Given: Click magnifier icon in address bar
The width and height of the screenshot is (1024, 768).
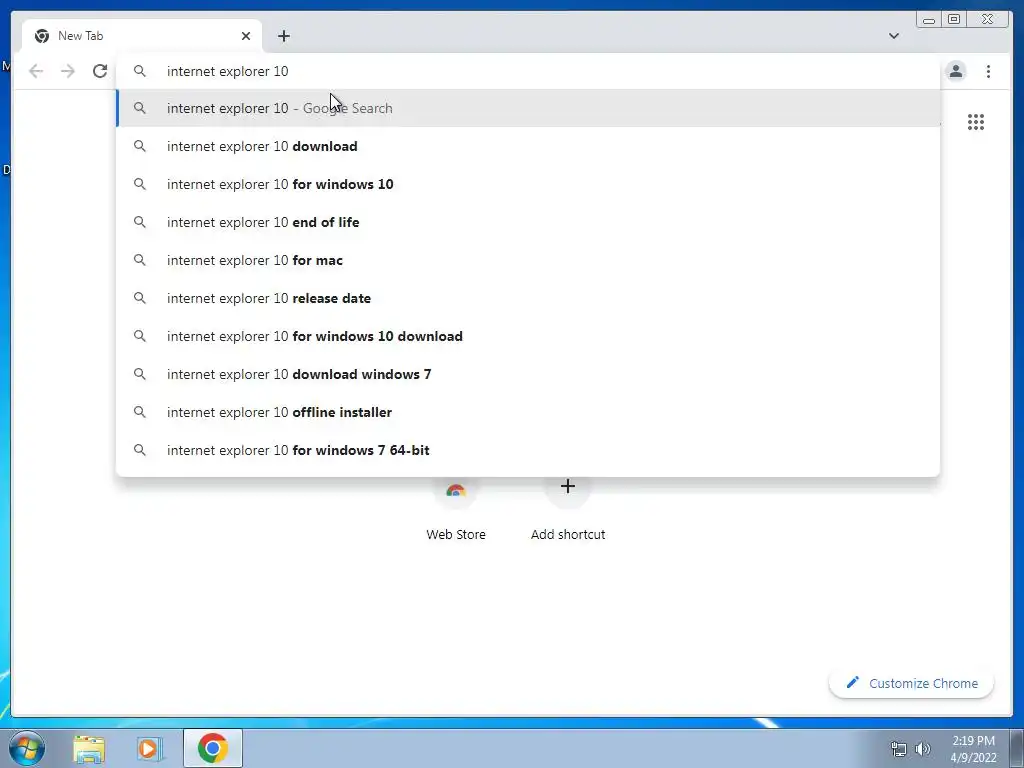Looking at the screenshot, I should [x=140, y=71].
